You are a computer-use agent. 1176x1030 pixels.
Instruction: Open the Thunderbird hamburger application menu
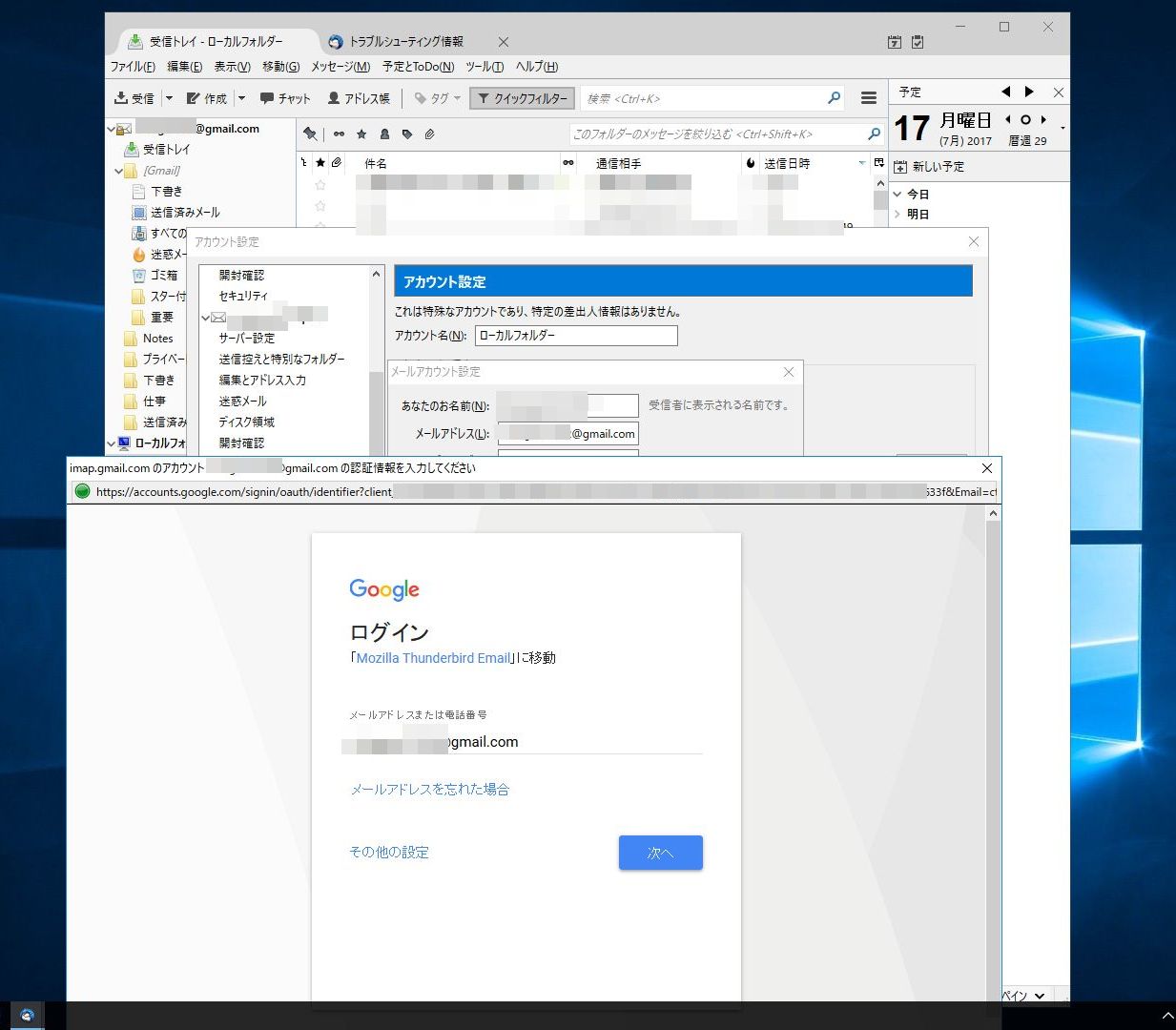pyautogui.click(x=869, y=98)
